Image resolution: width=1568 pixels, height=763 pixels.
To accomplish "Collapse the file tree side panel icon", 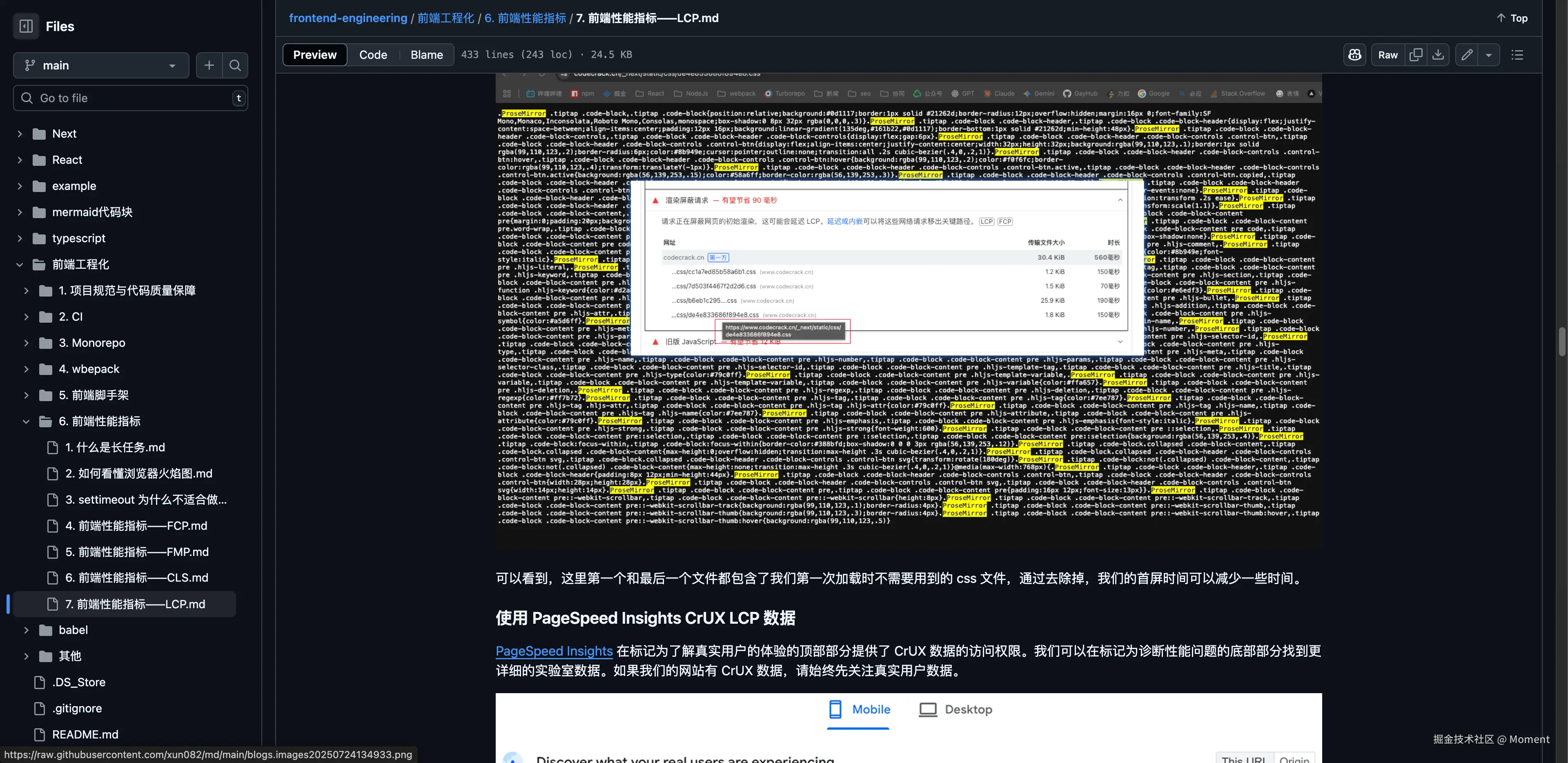I will pyautogui.click(x=26, y=26).
